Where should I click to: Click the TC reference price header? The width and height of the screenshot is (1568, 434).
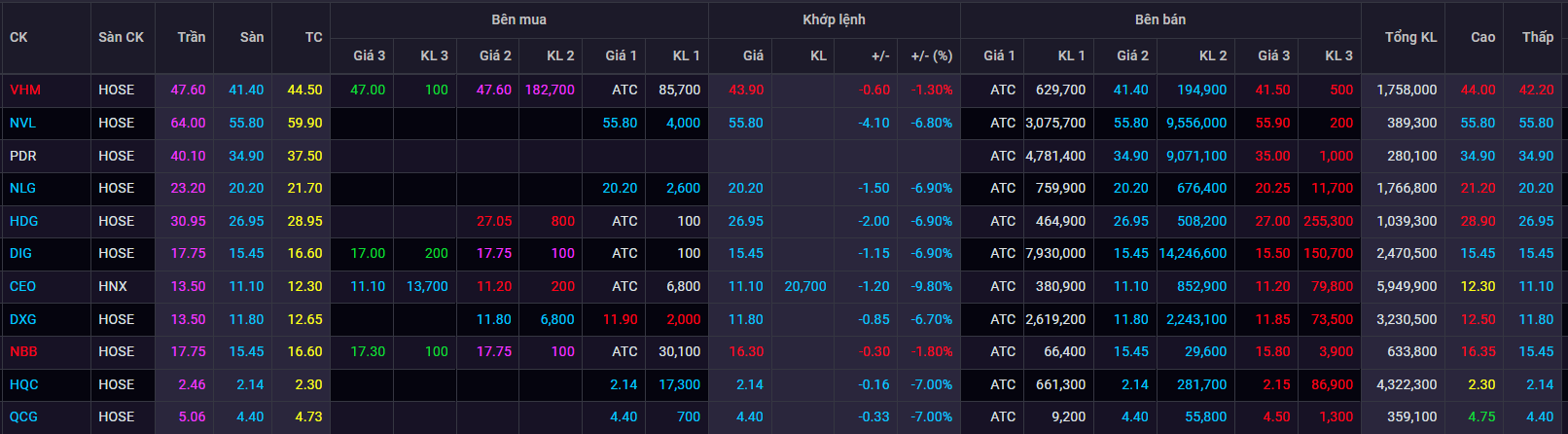point(313,37)
